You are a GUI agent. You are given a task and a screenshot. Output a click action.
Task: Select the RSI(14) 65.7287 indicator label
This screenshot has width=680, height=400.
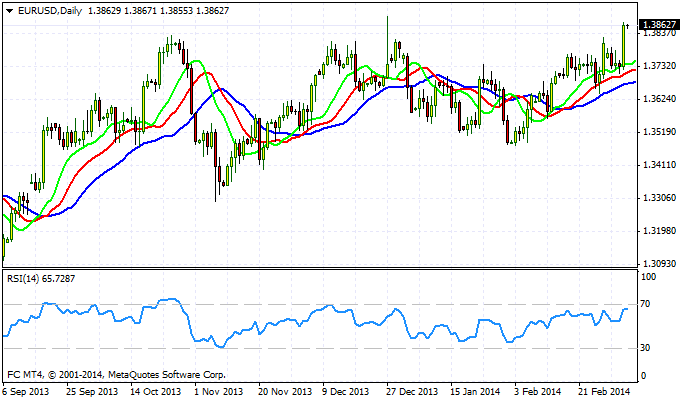[x=41, y=279]
